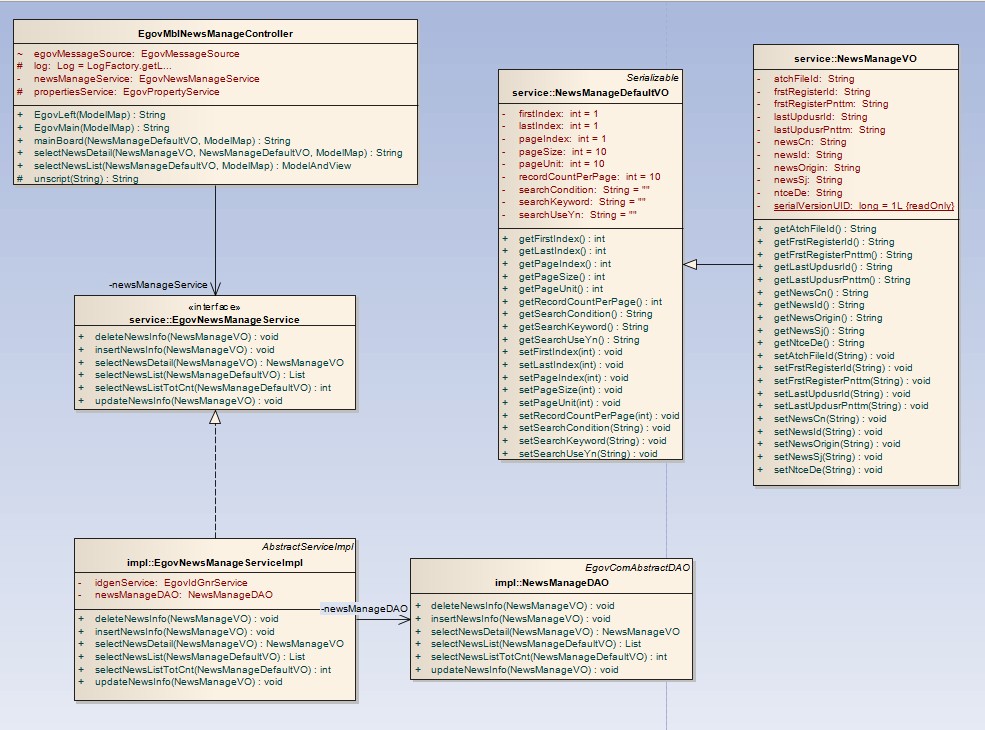Click the service::EgovNewsManageService interface header
This screenshot has height=730, width=985.
214,319
